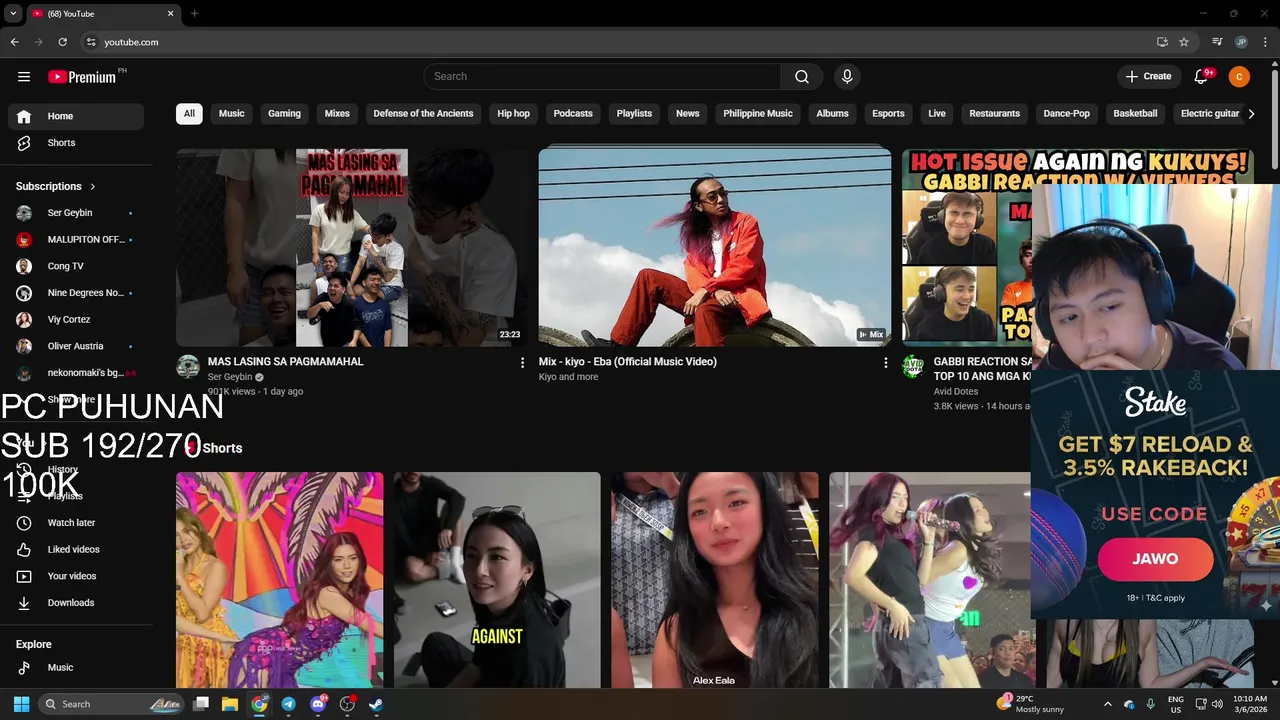Open the tab search dropdown
Viewport: 1280px width, 720px height.
tap(13, 14)
